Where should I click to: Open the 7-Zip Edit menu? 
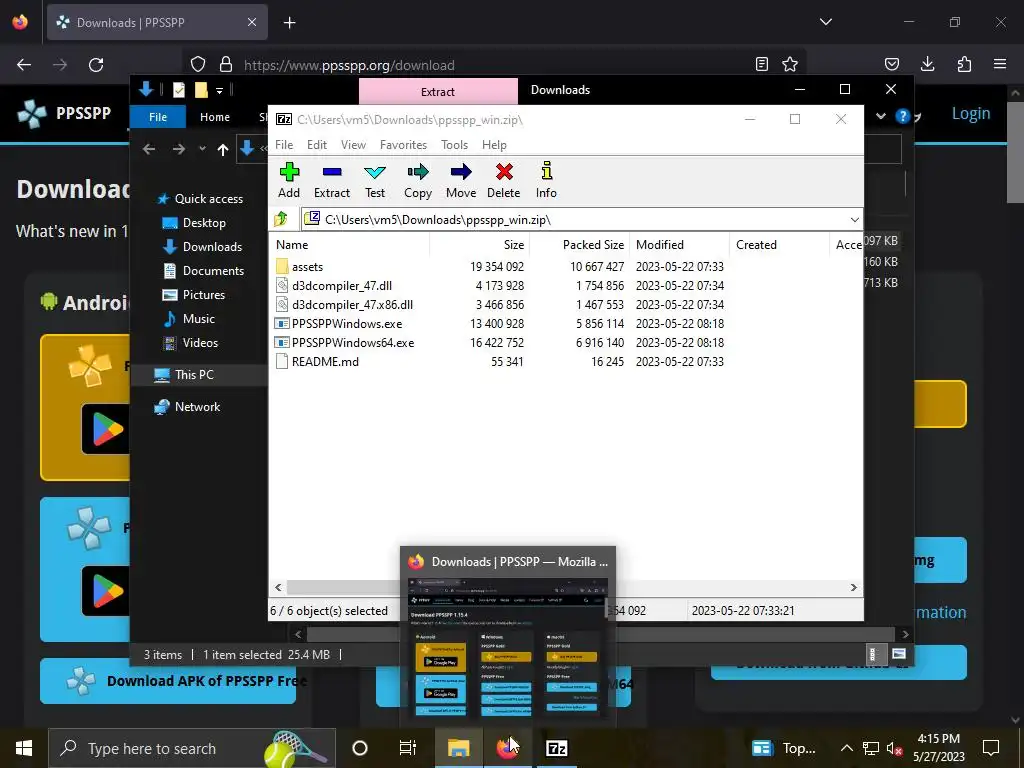pos(317,145)
